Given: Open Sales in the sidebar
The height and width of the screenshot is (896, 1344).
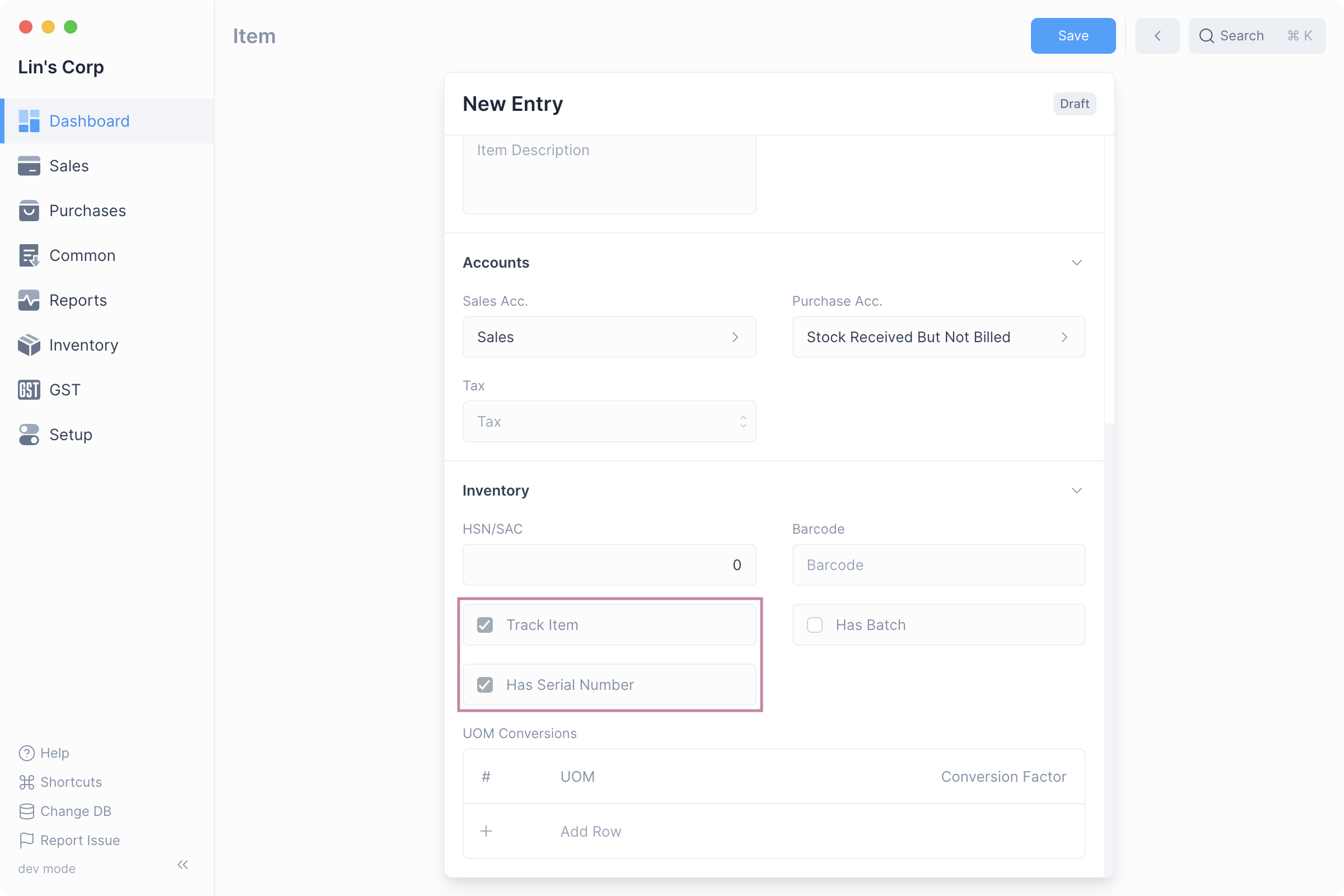Looking at the screenshot, I should point(68,166).
